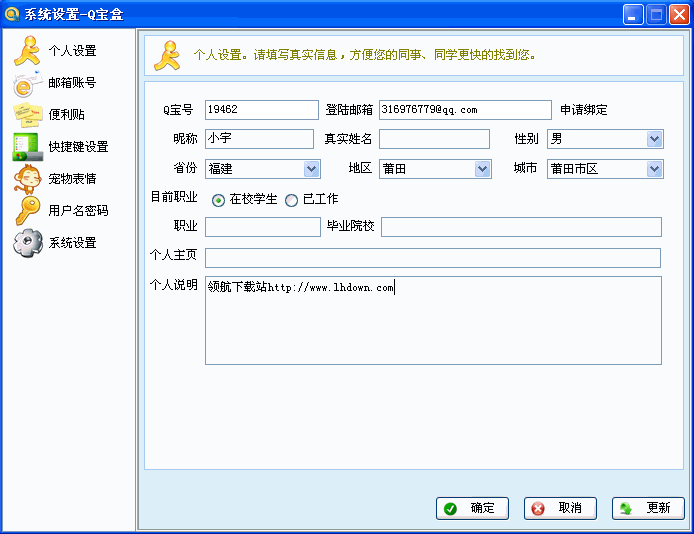Screen dimensions: 694x534
Task: Open 便利贴 section
Action: tap(66, 115)
